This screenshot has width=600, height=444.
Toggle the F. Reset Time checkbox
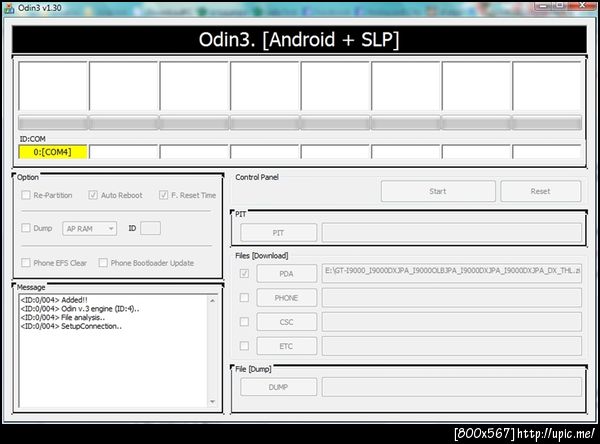[x=163, y=195]
